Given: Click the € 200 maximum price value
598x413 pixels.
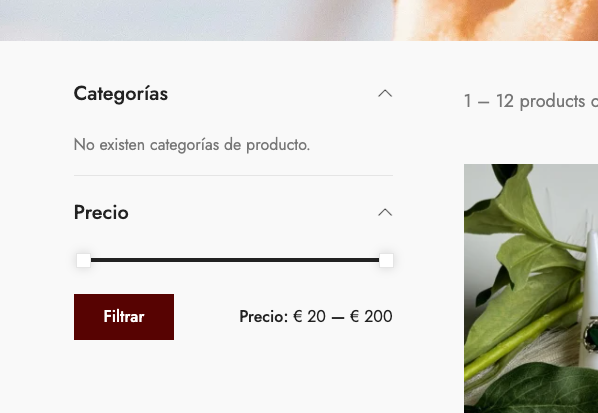Looking at the screenshot, I should point(371,317).
